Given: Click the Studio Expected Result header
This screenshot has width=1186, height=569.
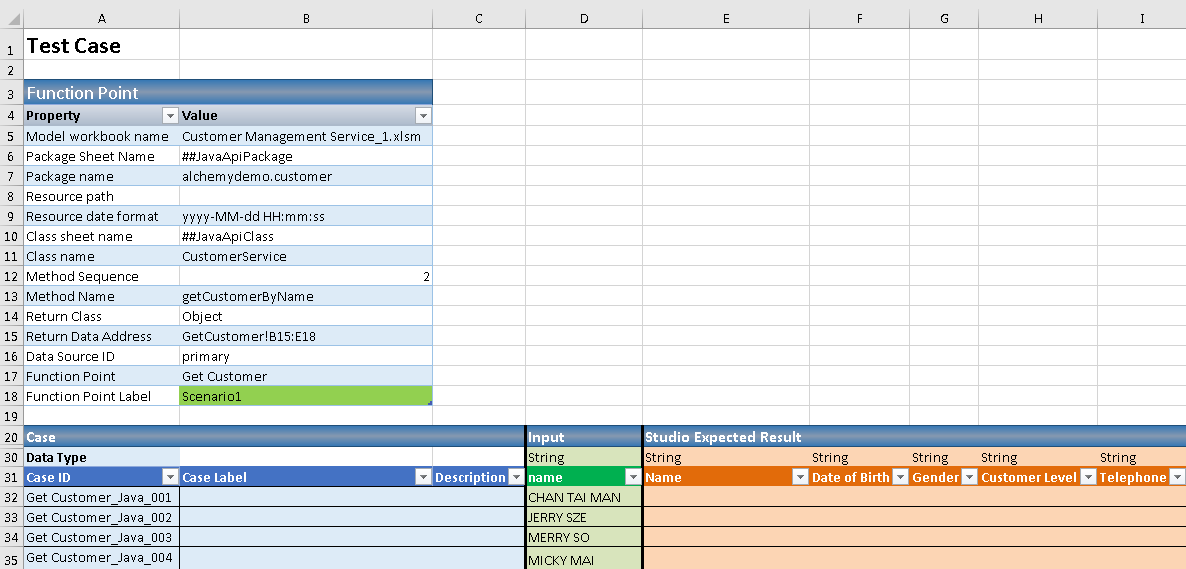Looking at the screenshot, I should pos(723,437).
